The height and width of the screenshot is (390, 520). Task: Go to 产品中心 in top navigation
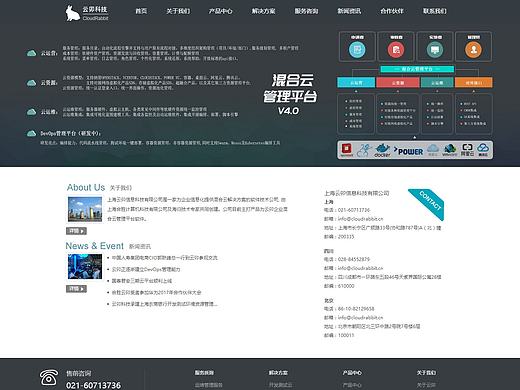[x=220, y=11]
